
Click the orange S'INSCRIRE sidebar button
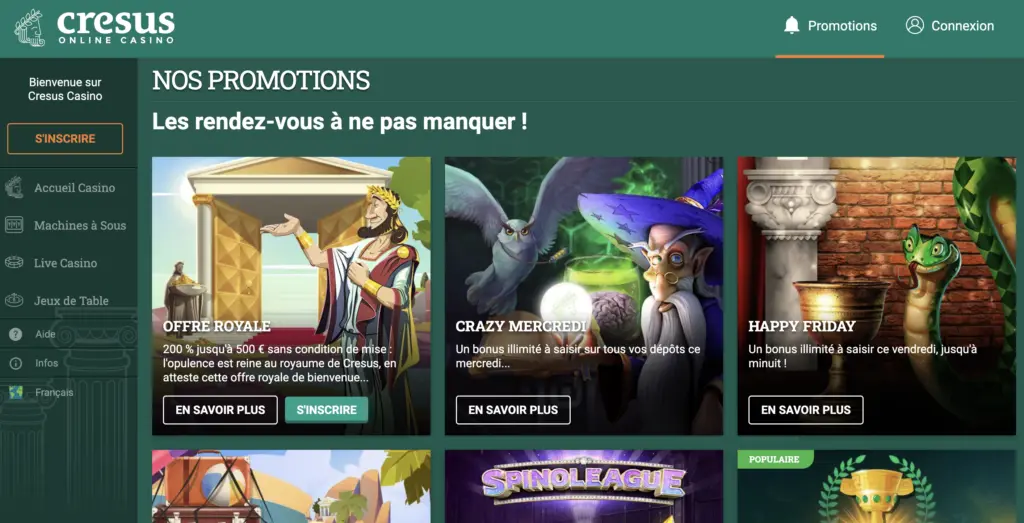pos(65,138)
